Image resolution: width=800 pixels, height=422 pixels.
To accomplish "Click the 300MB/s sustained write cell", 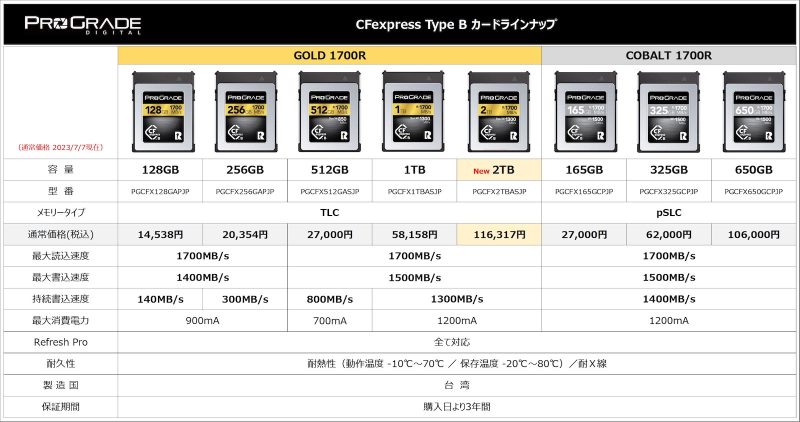I will [245, 299].
